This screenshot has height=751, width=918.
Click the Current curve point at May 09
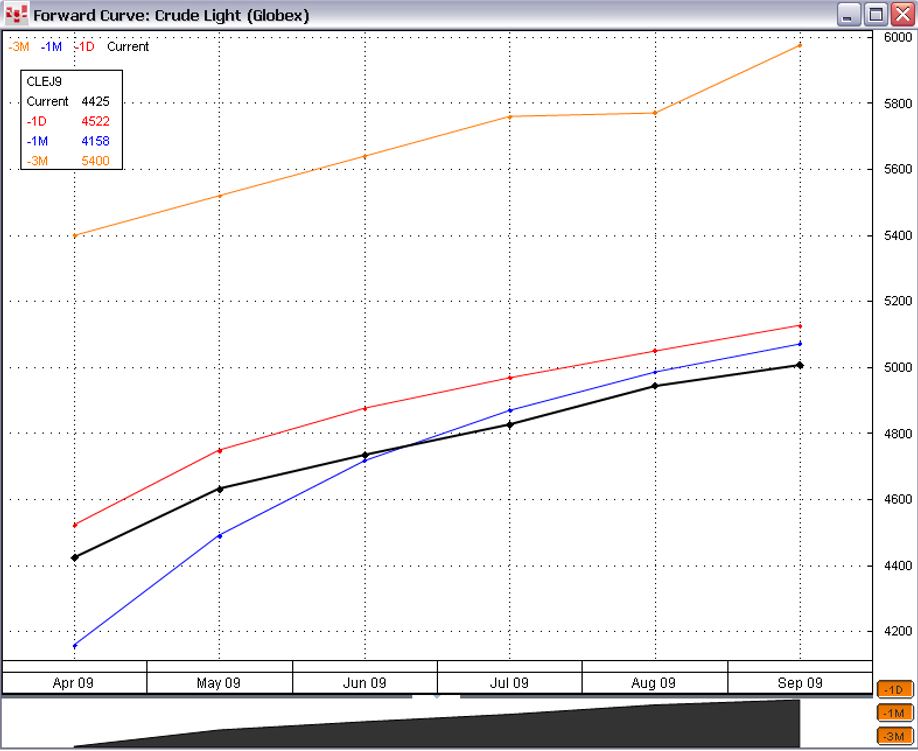pos(220,489)
